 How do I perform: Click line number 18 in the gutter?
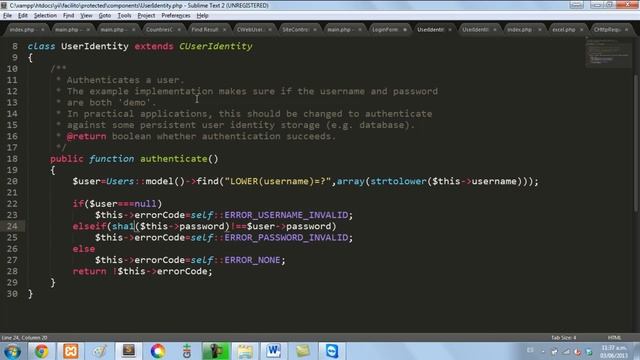tap(12, 159)
